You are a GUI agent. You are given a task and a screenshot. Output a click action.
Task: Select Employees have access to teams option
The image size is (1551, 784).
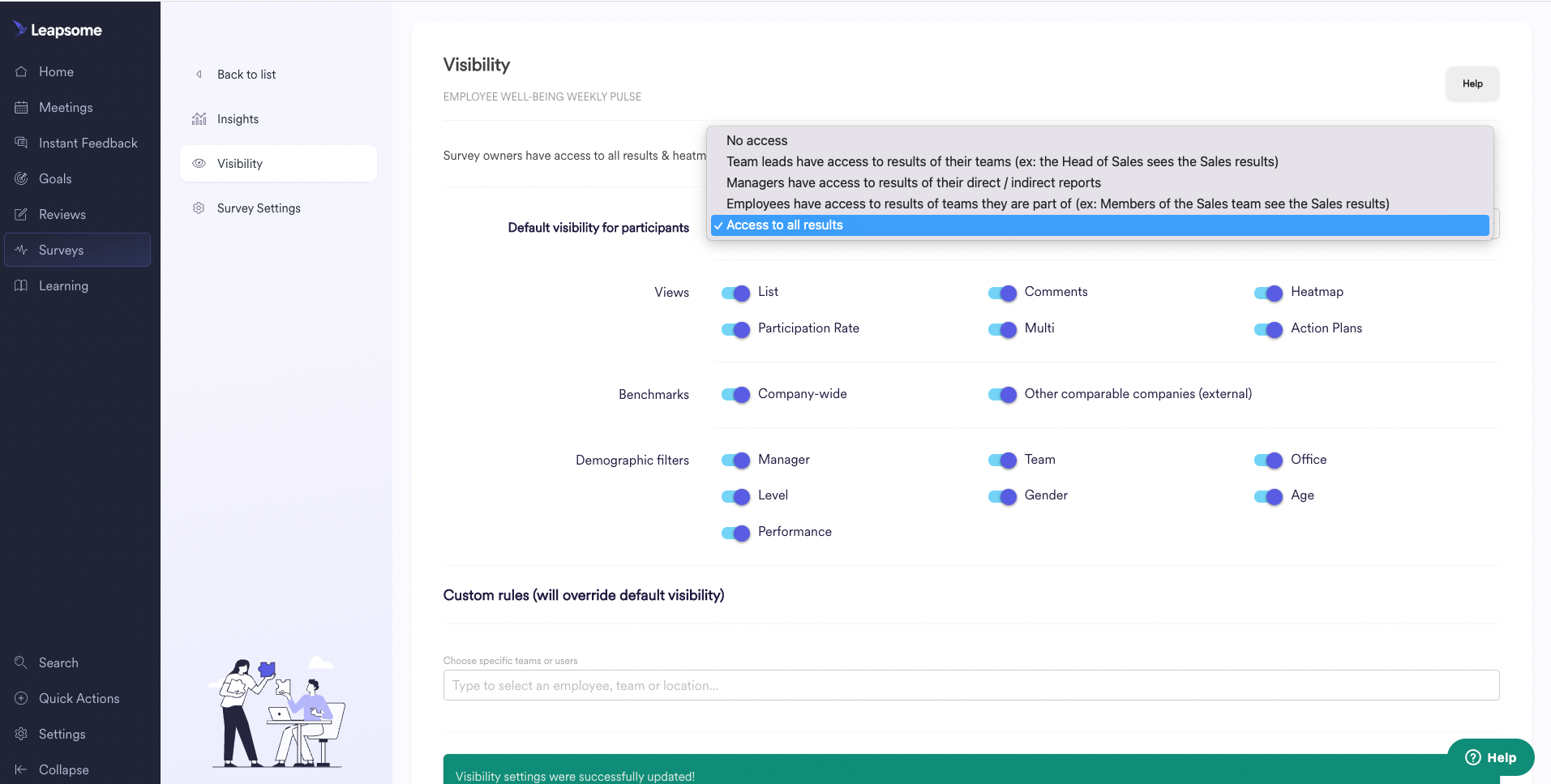tap(1099, 203)
